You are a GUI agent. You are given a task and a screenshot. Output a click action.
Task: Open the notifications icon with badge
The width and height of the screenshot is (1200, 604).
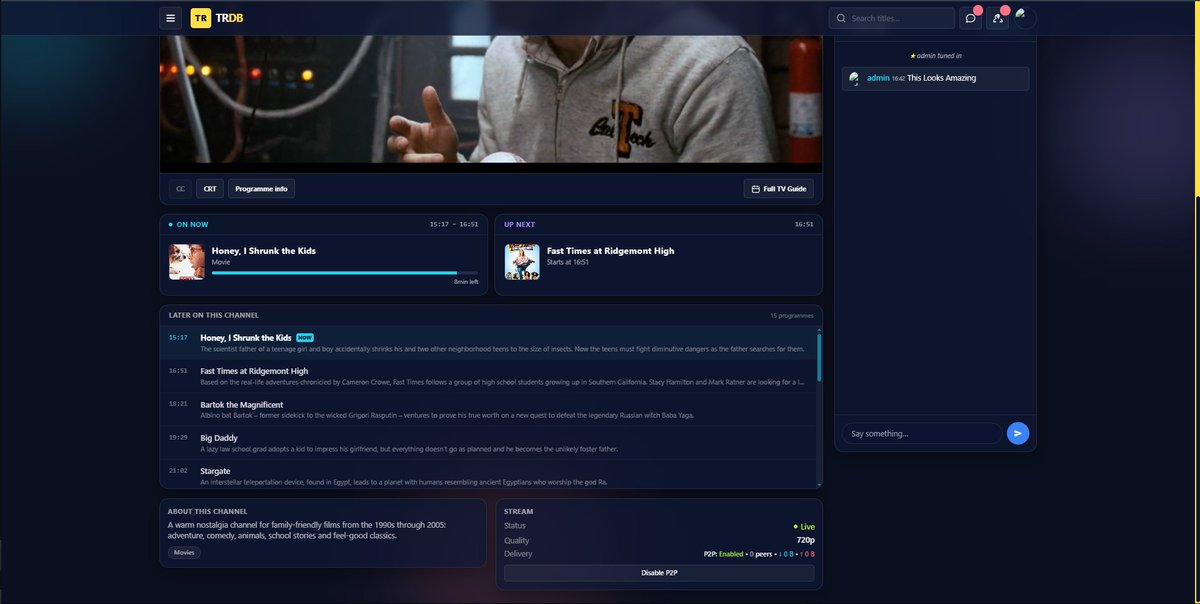pos(998,18)
